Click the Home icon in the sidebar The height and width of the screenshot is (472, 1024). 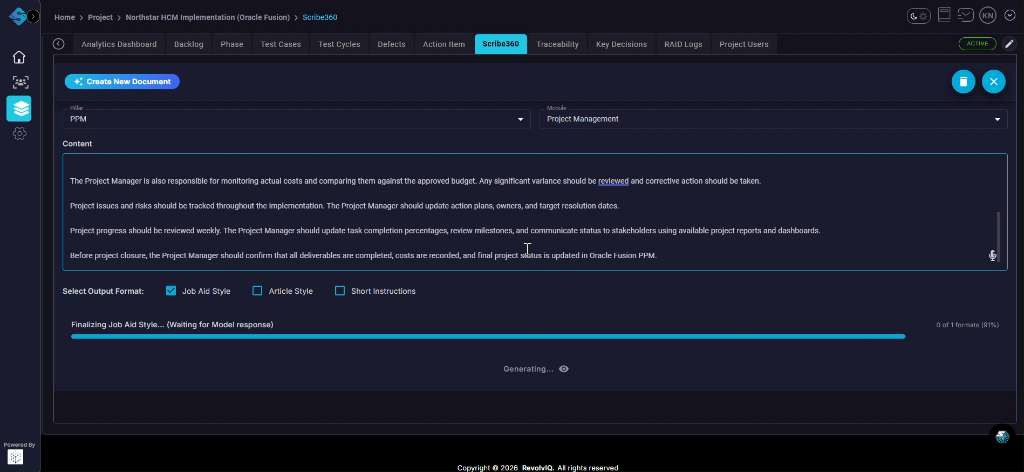coord(19,57)
